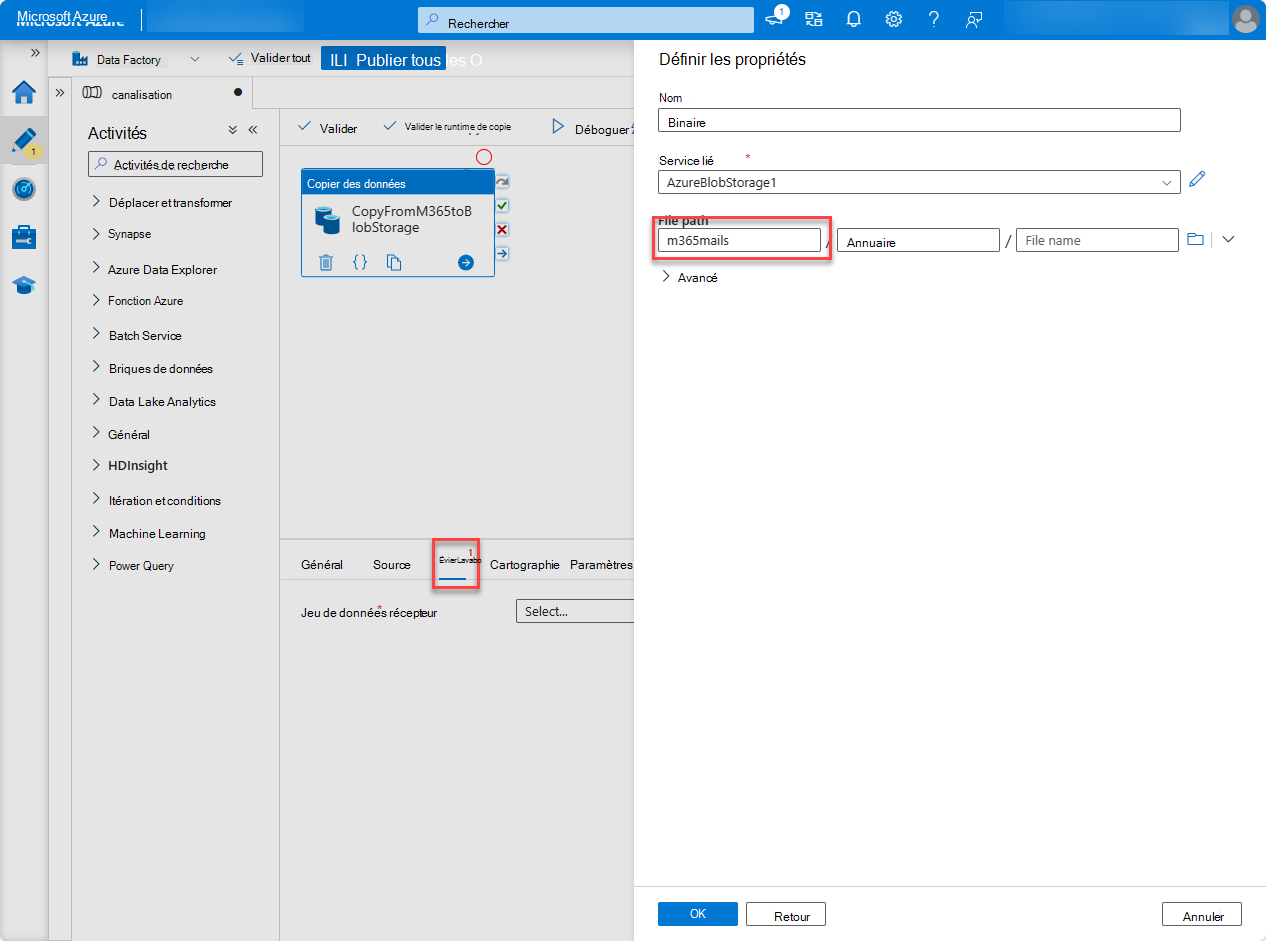Viewport: 1266px width, 941px height.
Task: Open the Service lié dropdown
Action: click(1166, 182)
